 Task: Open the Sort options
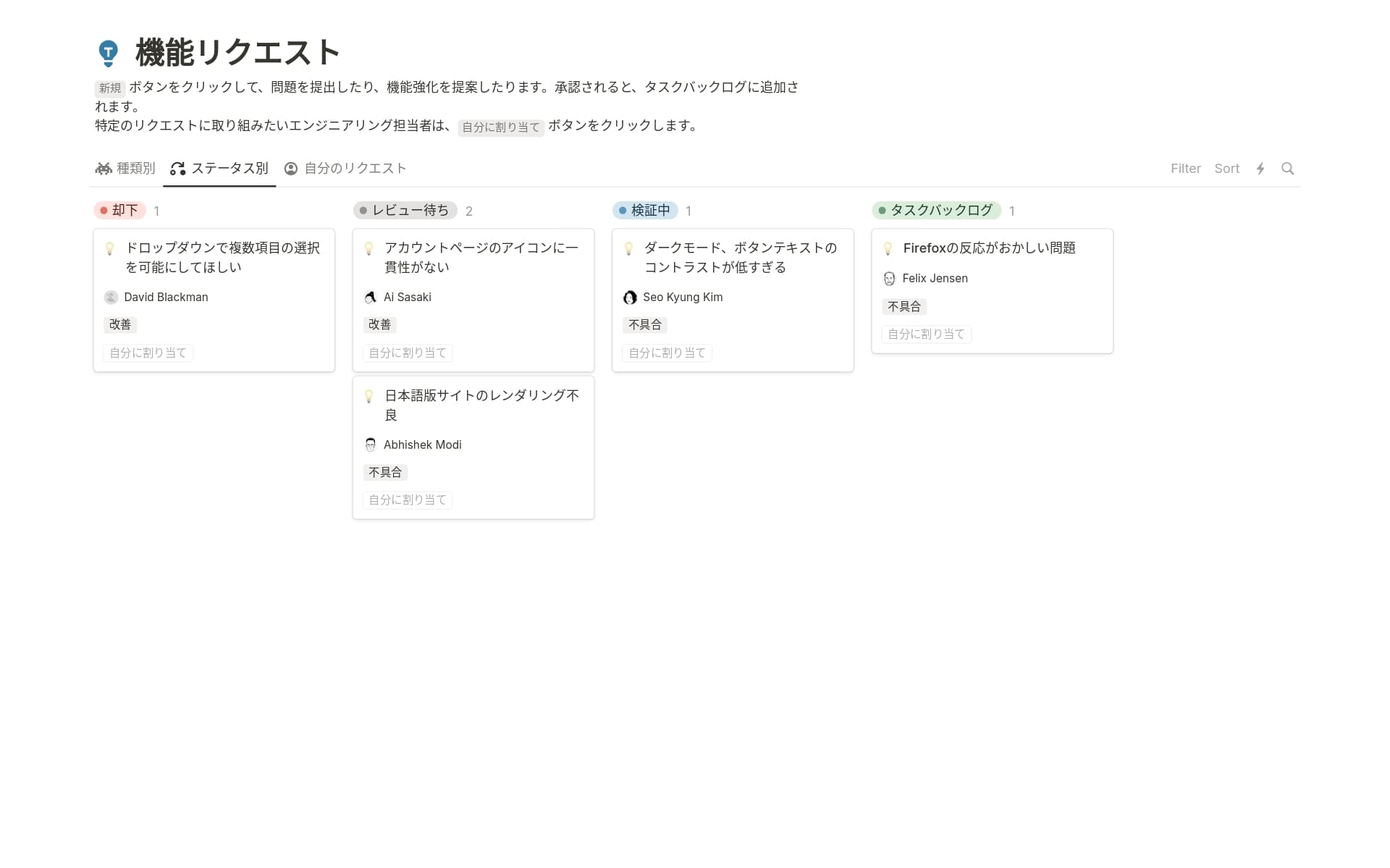pyautogui.click(x=1226, y=169)
